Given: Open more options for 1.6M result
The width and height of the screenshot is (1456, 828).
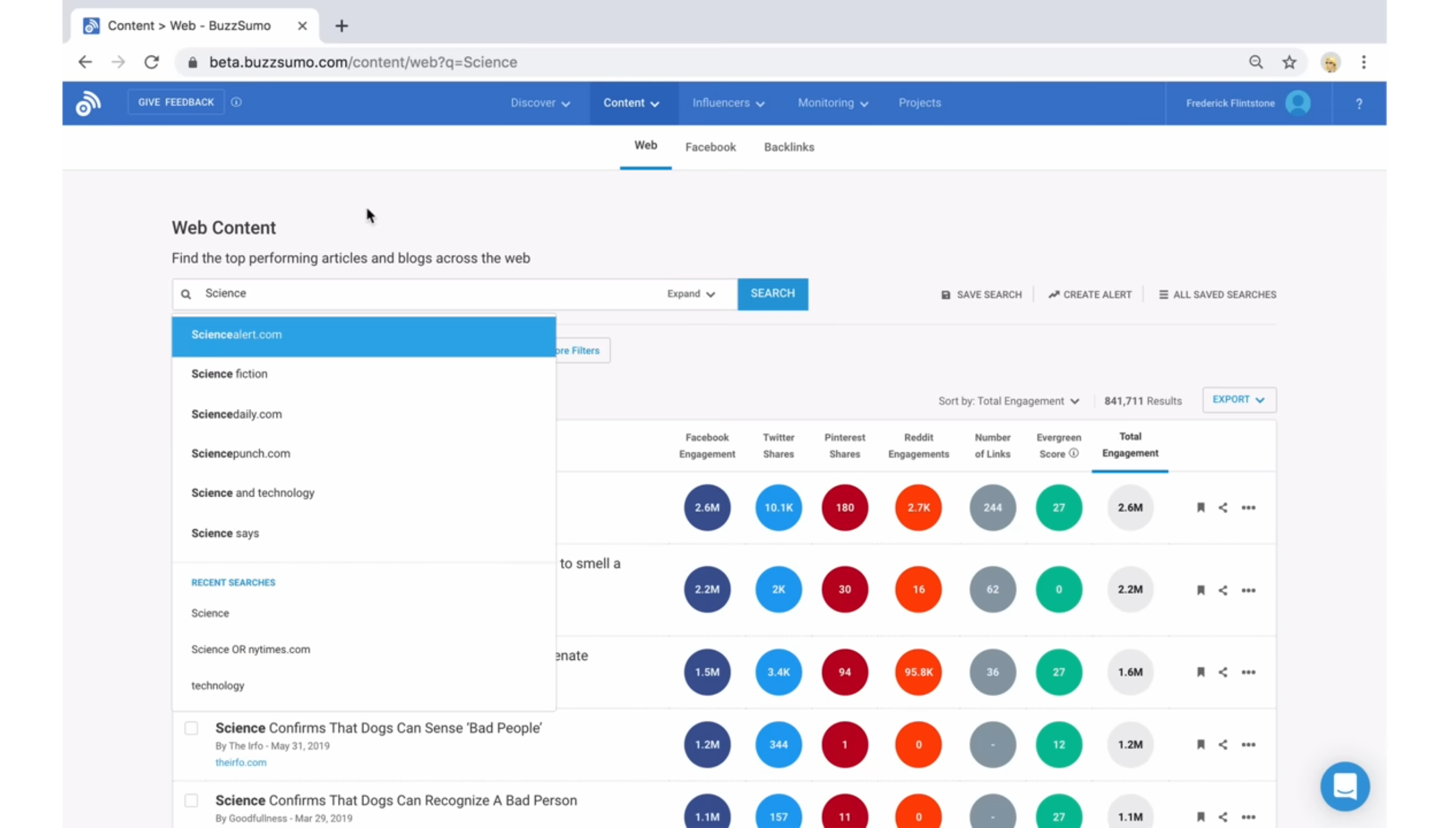Looking at the screenshot, I should tap(1248, 672).
